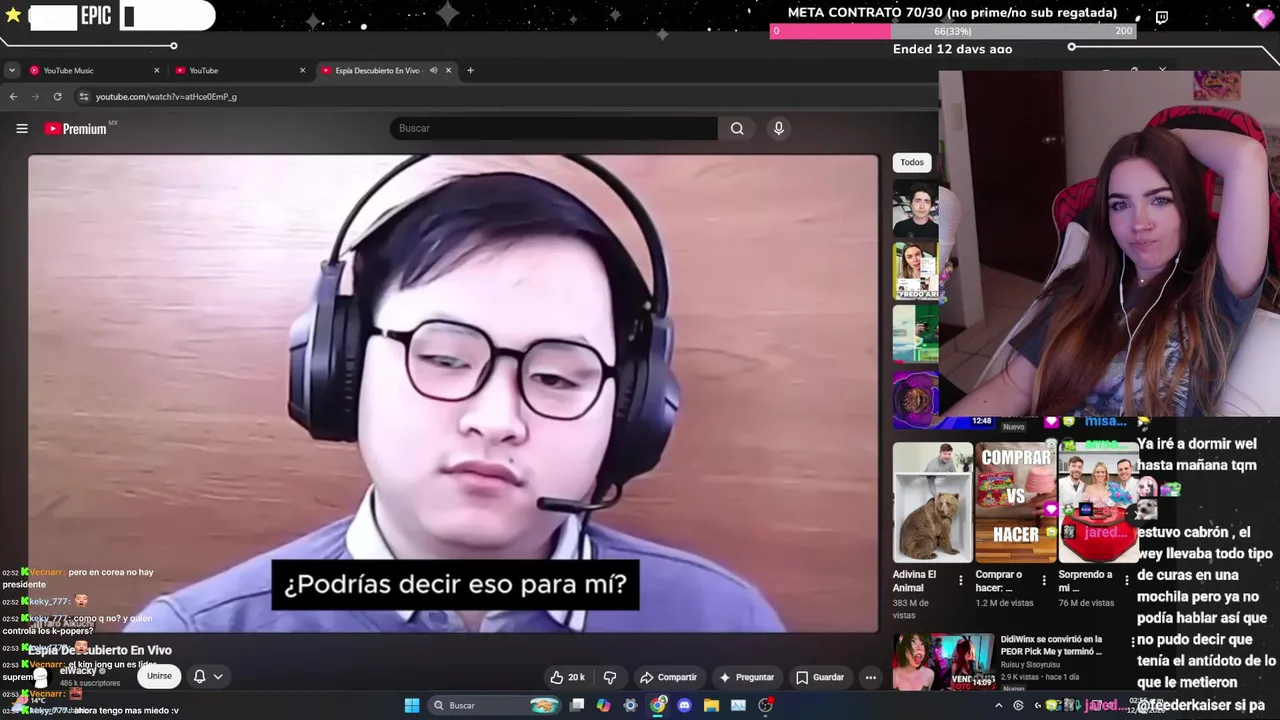Close the YouTube Music tab
This screenshot has width=1280, height=720.
pyautogui.click(x=156, y=70)
